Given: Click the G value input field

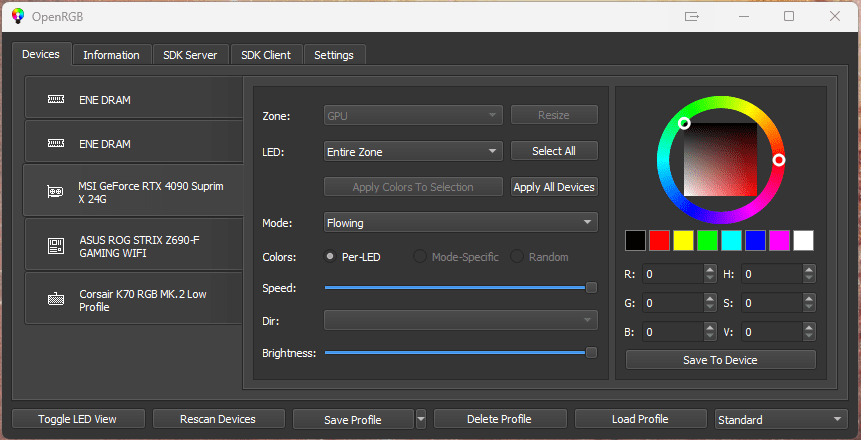Looking at the screenshot, I should click(x=673, y=303).
